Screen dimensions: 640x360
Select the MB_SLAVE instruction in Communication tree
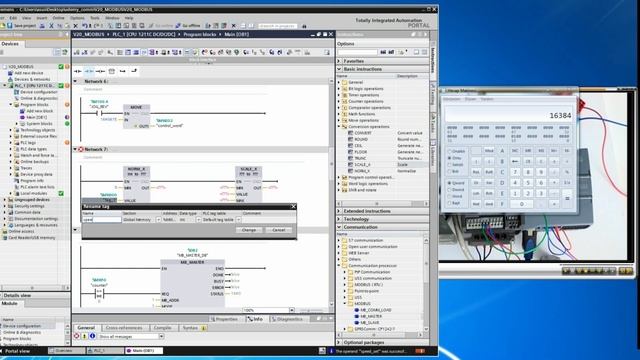coord(369,322)
